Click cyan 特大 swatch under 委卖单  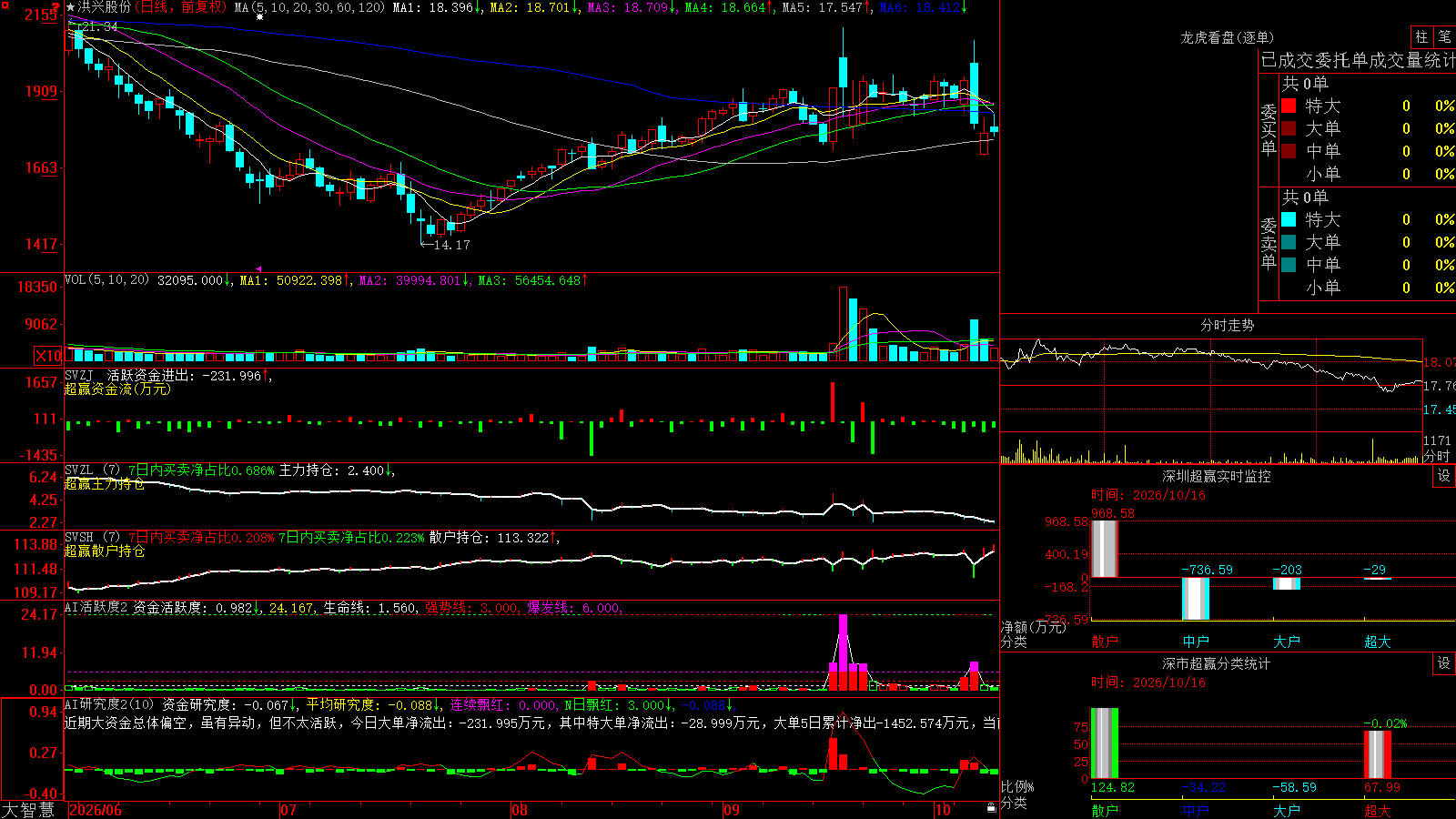[x=1289, y=219]
